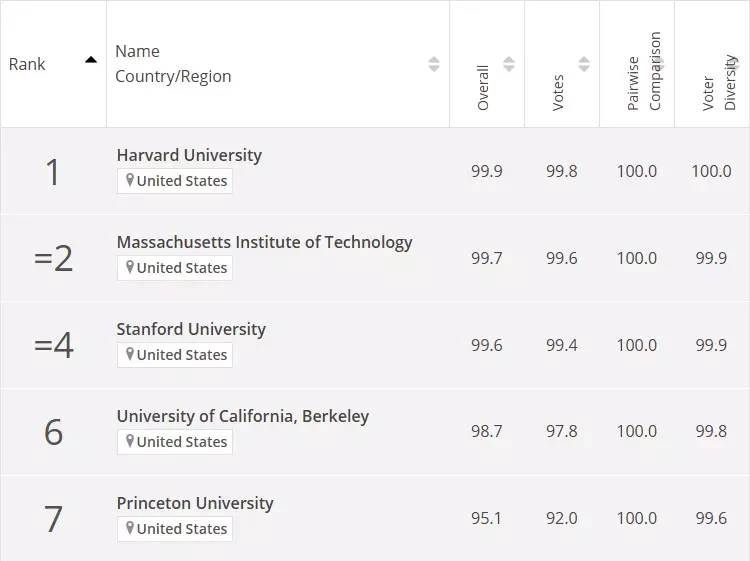Click the Name Country/Region header text
Screen dimensions: 750x561
173,64
